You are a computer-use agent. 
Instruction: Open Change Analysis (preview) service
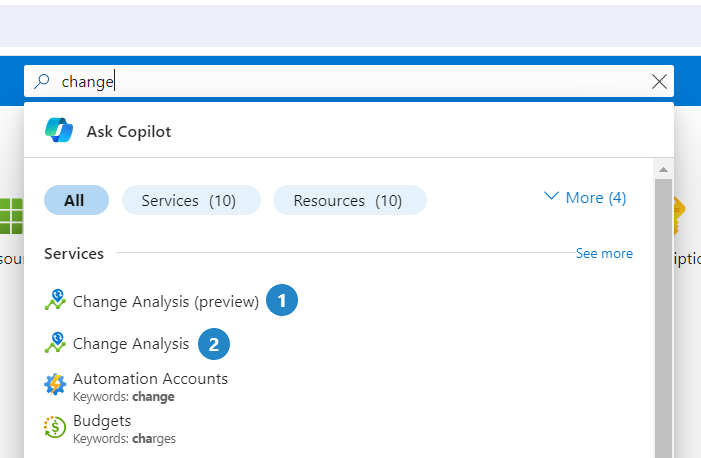pos(166,301)
